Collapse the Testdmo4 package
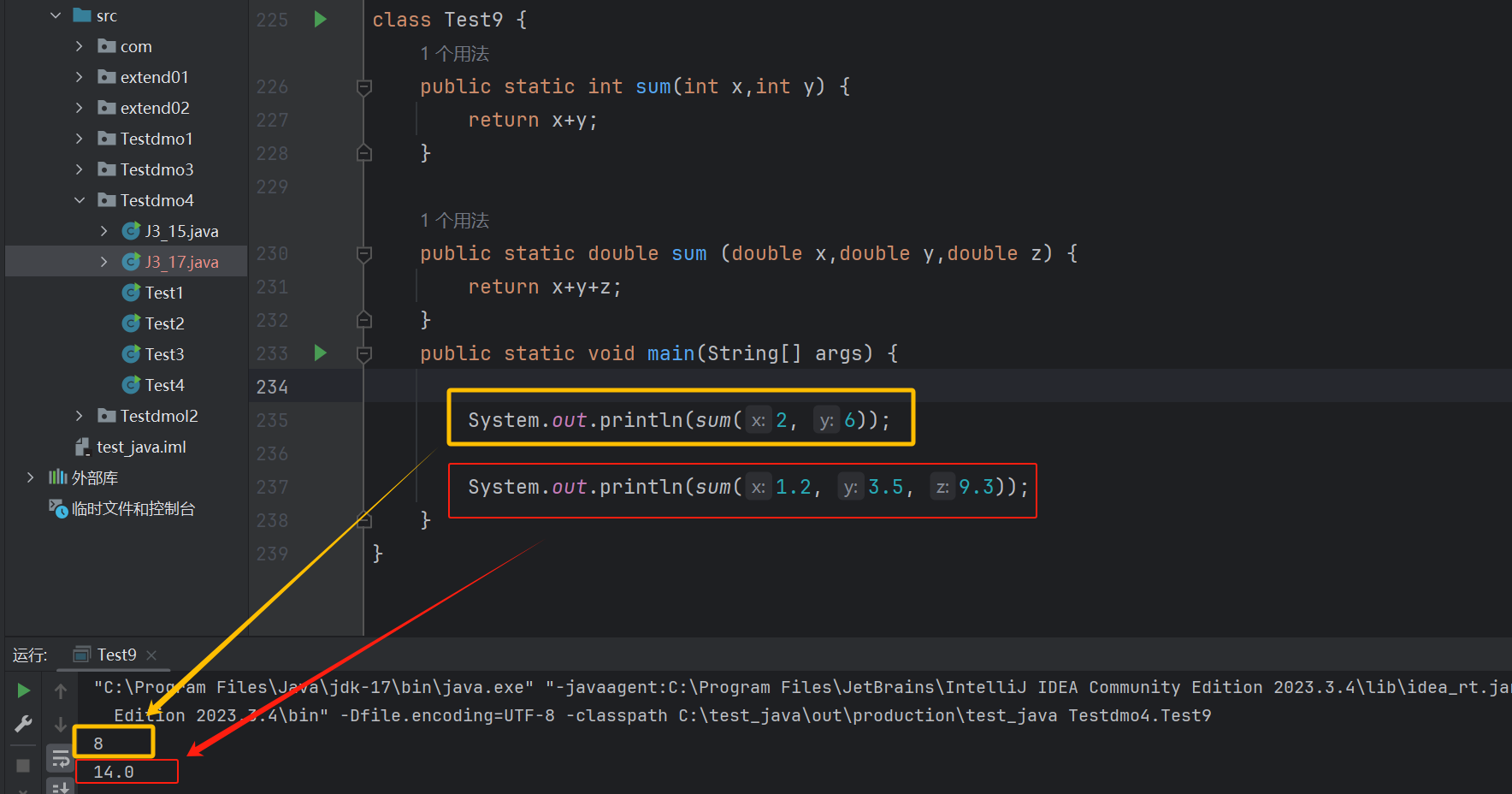Image resolution: width=1512 pixels, height=794 pixels. (80, 200)
